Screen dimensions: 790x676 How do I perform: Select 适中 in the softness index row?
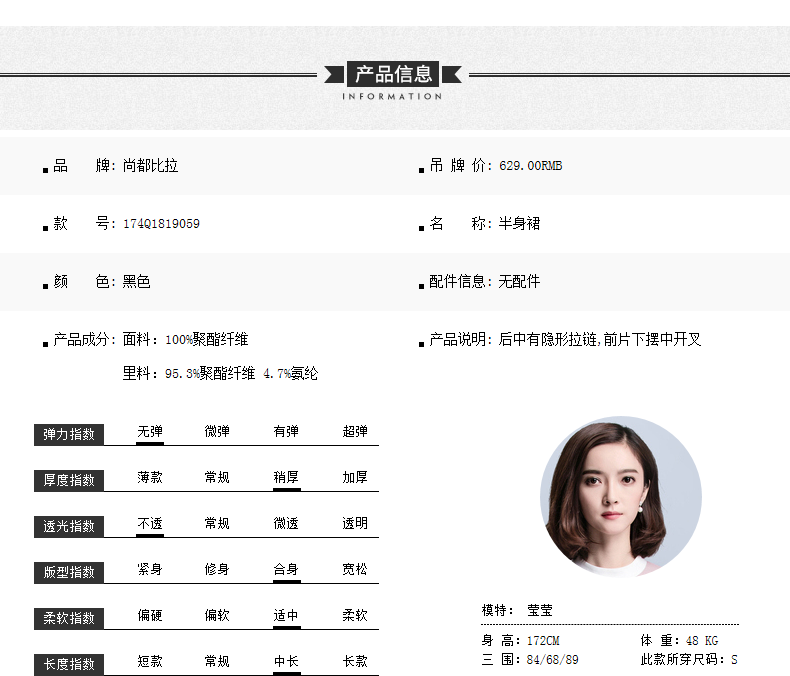click(x=286, y=616)
